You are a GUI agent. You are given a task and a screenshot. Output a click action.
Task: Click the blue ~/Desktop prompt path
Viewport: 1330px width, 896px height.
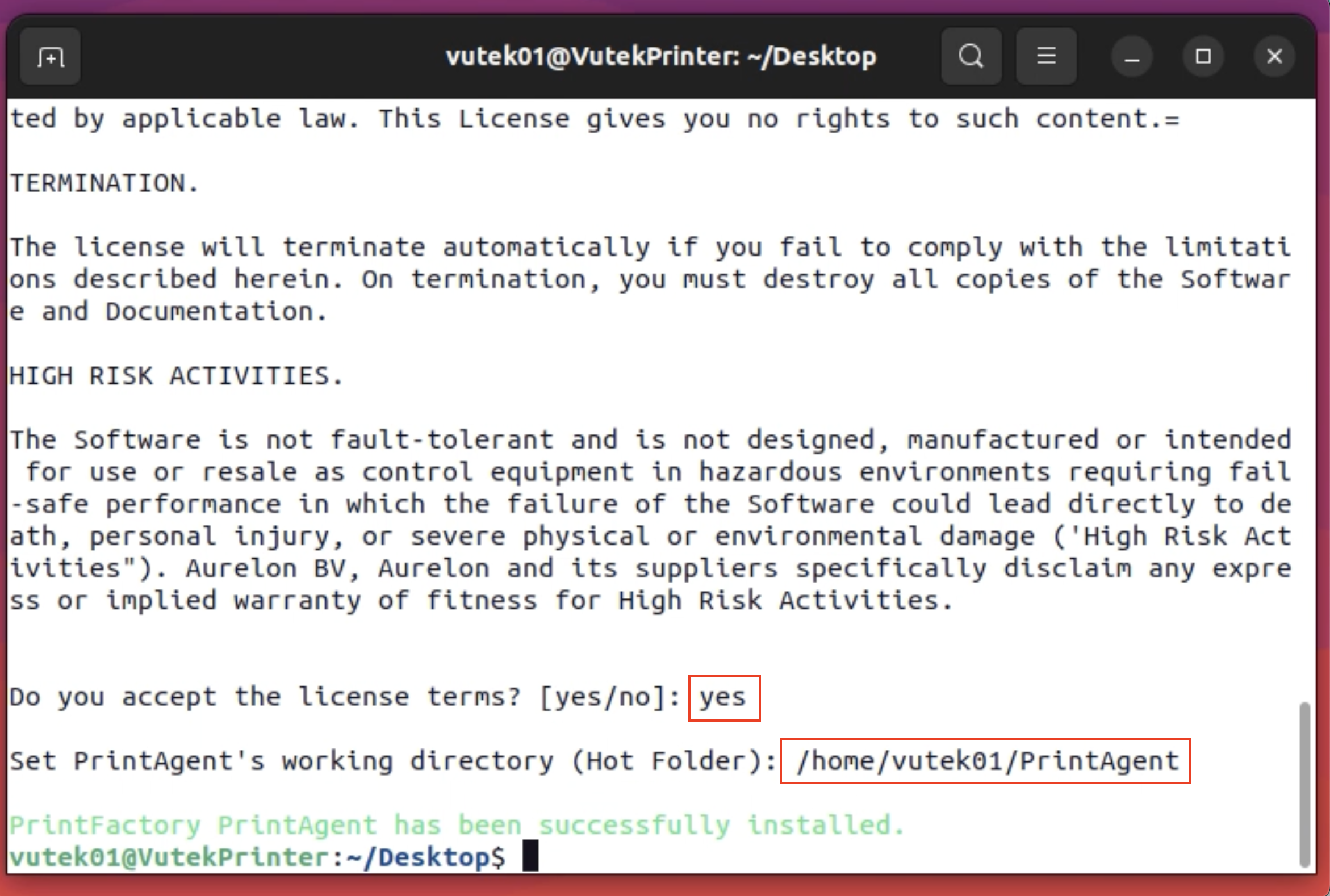tap(419, 857)
